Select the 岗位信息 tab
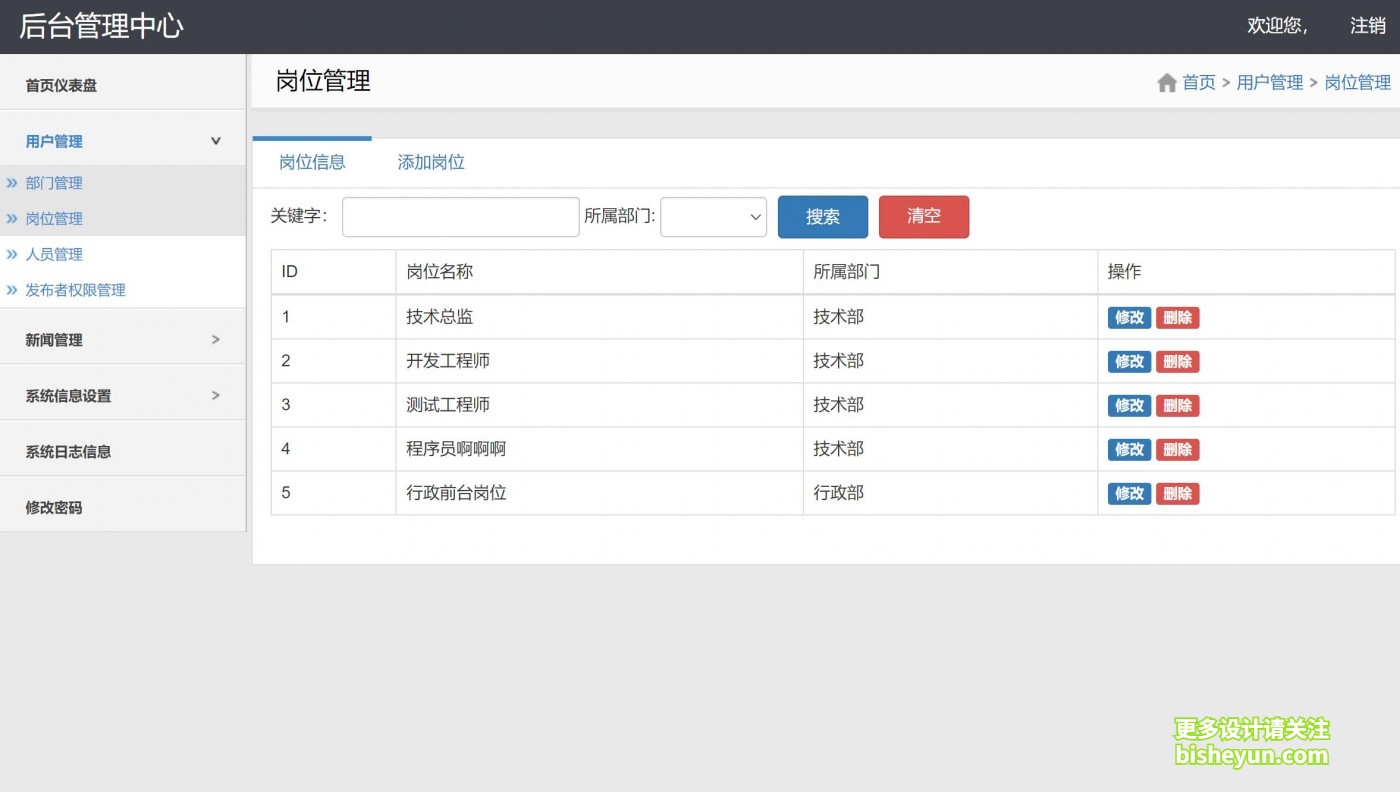1400x792 pixels. coord(312,162)
